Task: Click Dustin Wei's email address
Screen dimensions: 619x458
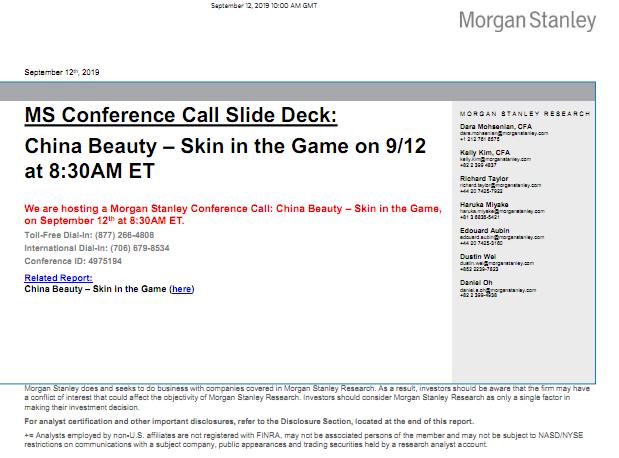Action: point(497,263)
